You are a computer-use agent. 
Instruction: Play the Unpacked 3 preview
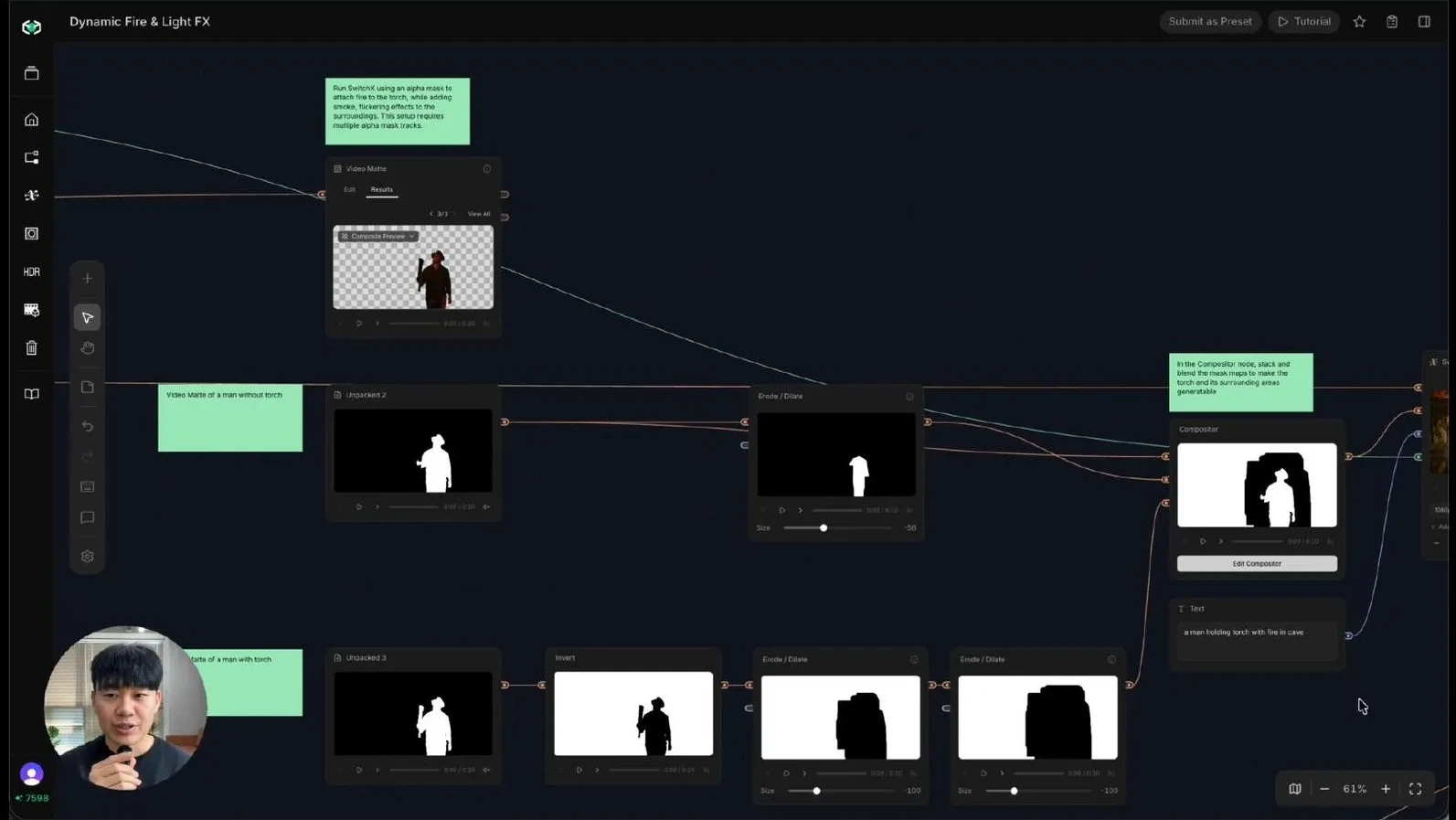coord(359,771)
